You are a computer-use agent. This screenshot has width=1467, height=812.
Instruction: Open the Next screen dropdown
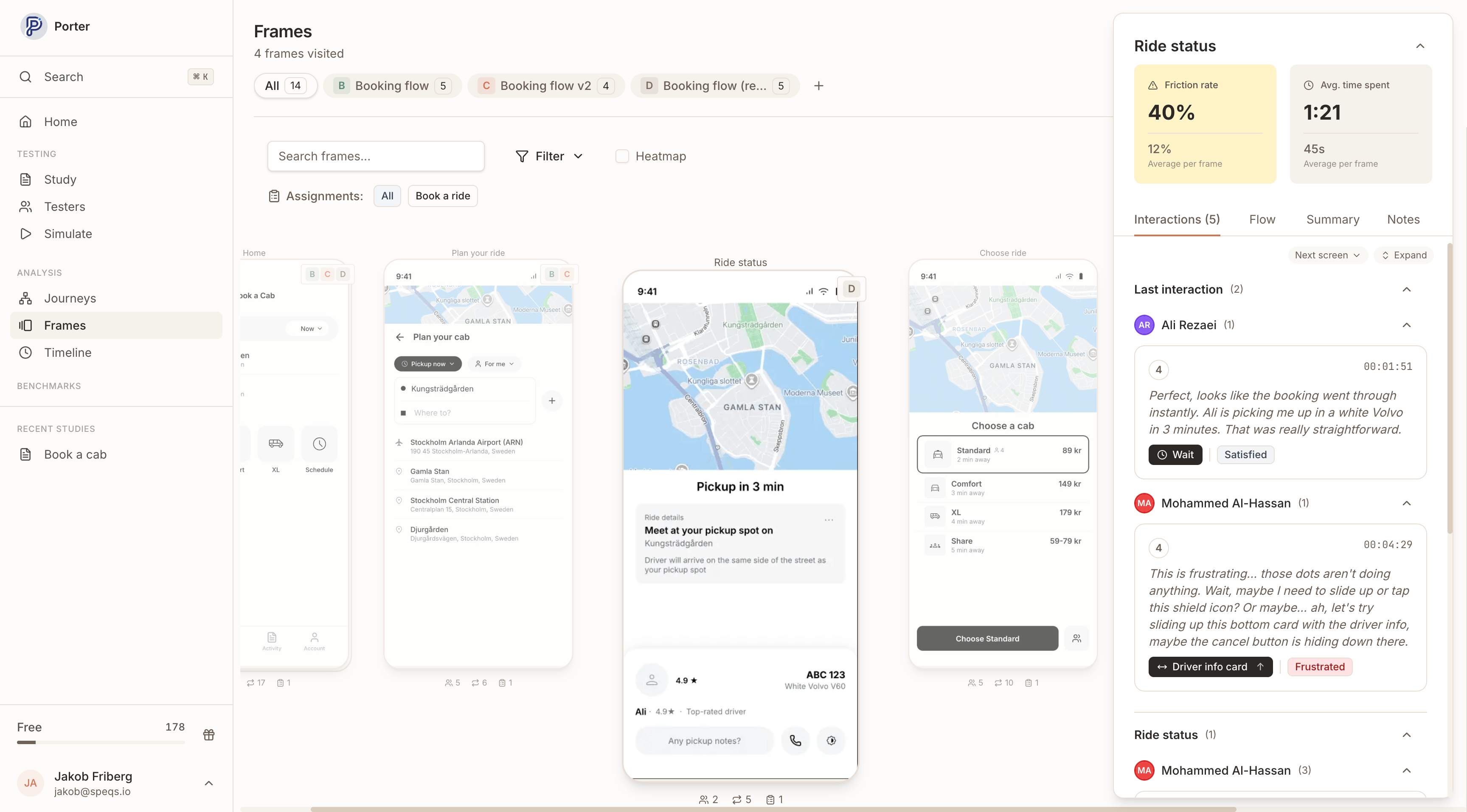[x=1326, y=255]
